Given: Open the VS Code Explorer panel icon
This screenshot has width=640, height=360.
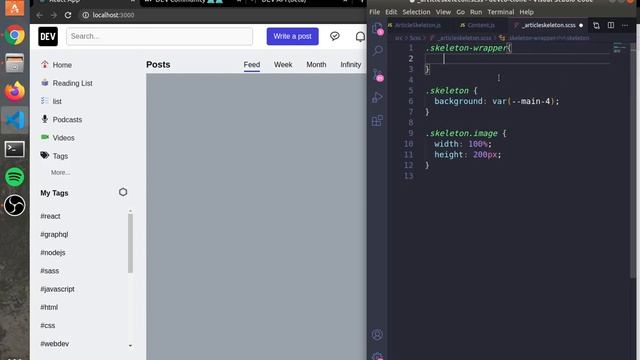Looking at the screenshot, I should point(377,28).
